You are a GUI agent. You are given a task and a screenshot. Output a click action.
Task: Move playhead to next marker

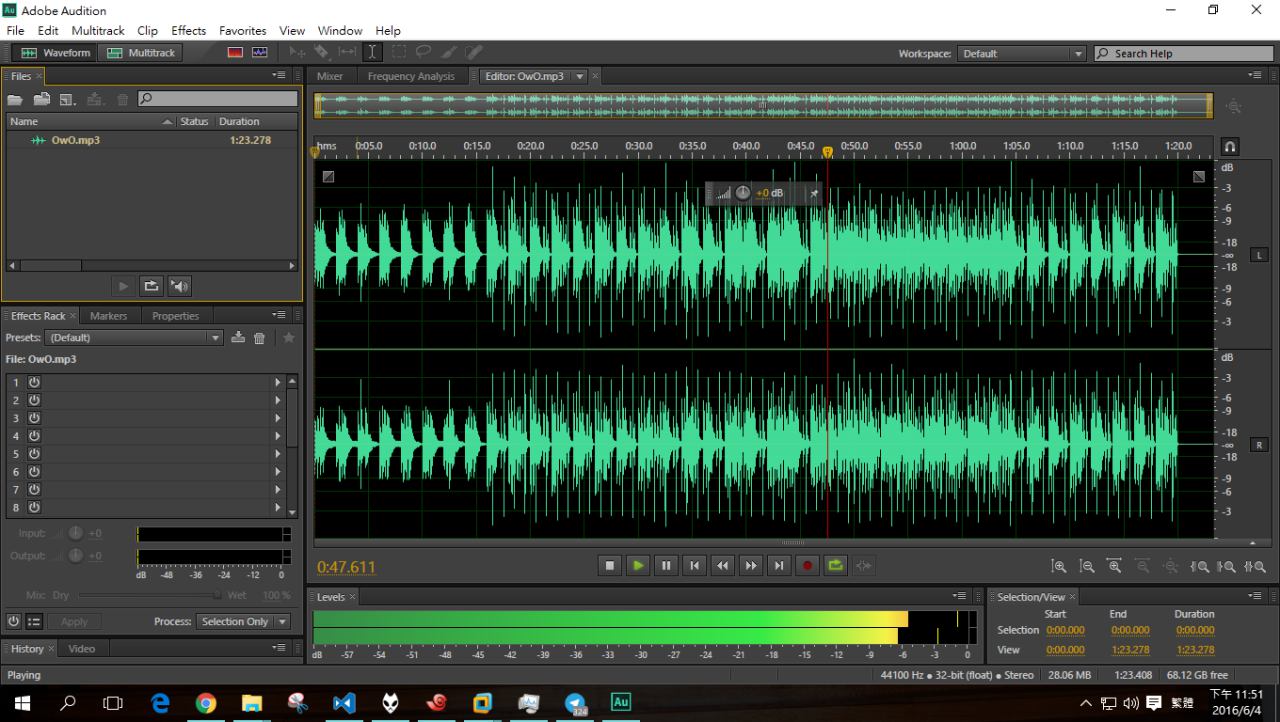779,566
